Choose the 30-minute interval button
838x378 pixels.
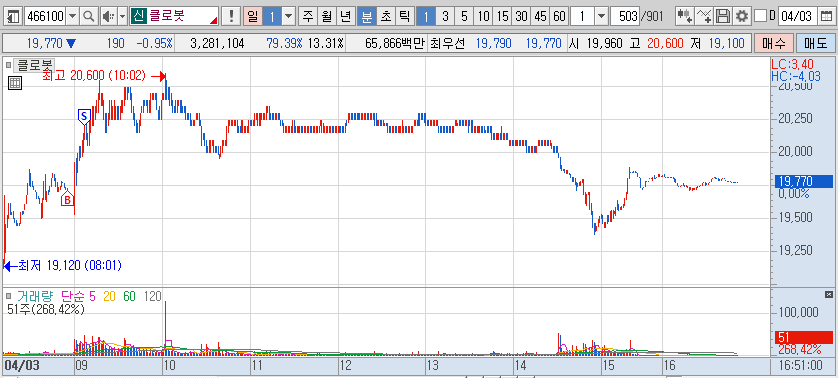click(522, 17)
